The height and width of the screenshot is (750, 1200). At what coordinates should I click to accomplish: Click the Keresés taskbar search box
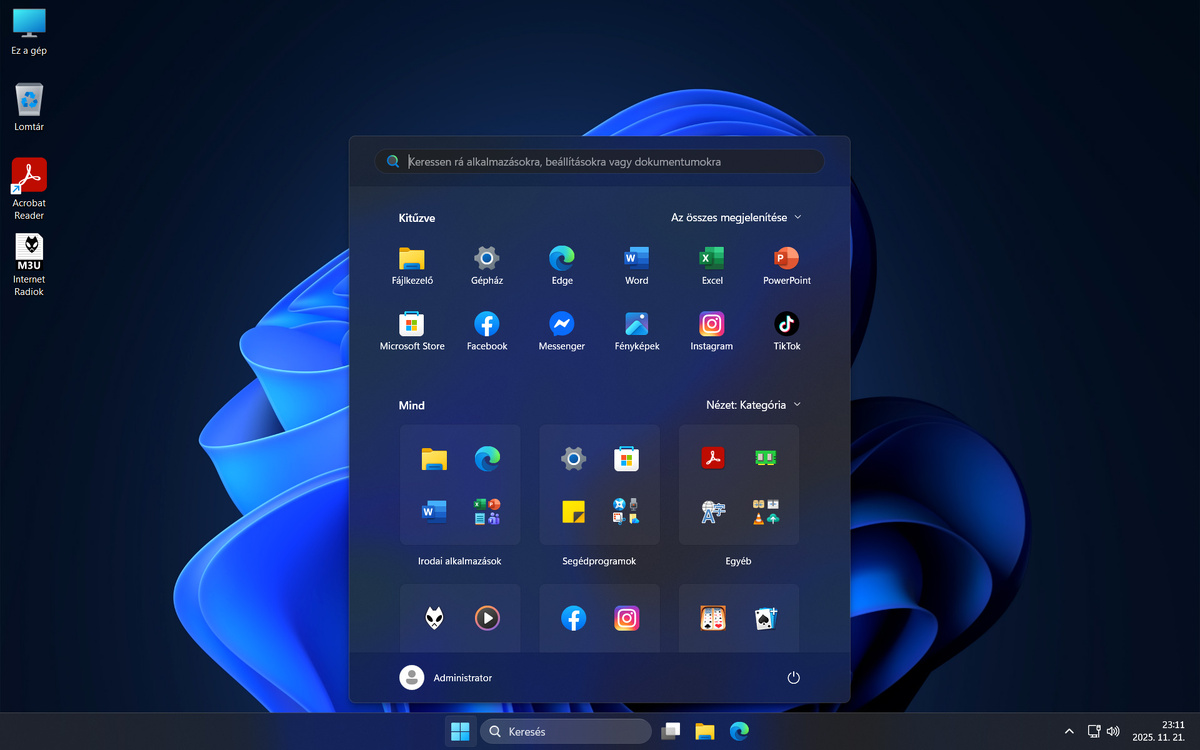pos(566,731)
